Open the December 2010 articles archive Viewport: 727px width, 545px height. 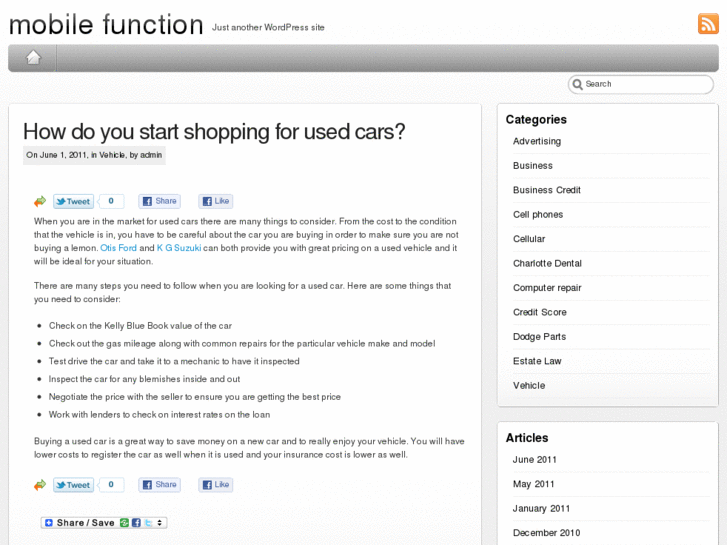pyautogui.click(x=546, y=533)
